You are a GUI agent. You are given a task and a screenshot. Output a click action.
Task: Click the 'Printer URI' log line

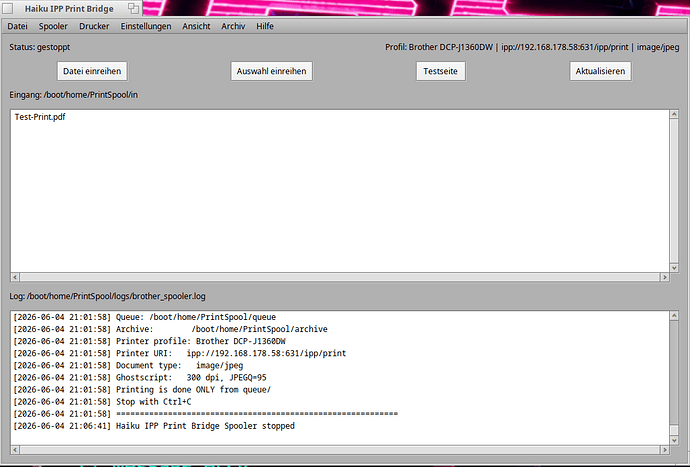180,353
